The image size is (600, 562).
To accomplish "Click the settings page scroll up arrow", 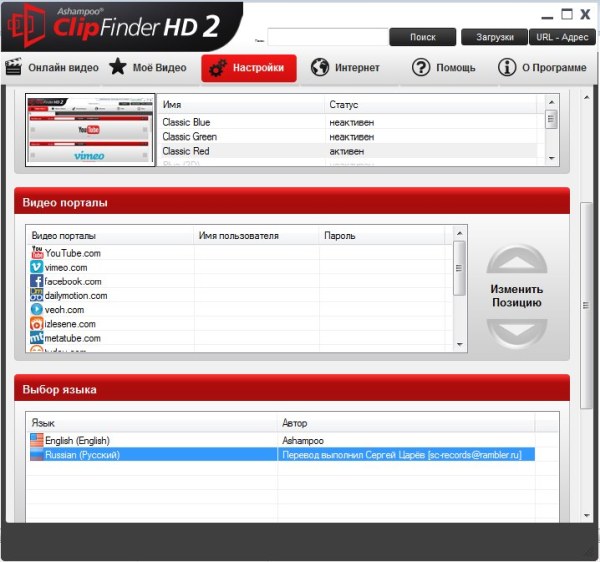I will [x=587, y=98].
